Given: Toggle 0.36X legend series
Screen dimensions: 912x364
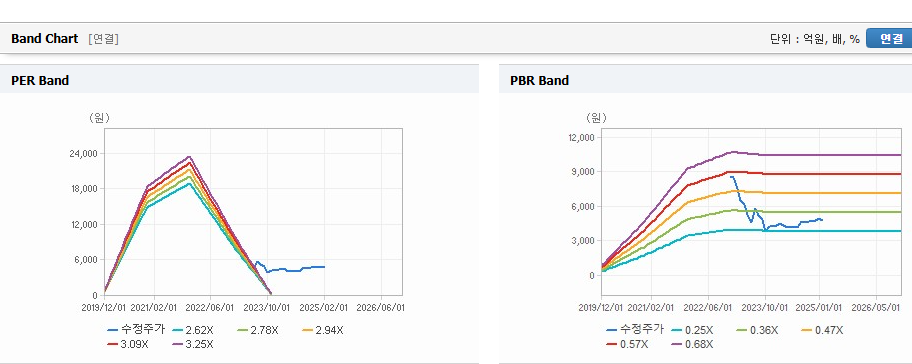Looking at the screenshot, I should point(757,330).
